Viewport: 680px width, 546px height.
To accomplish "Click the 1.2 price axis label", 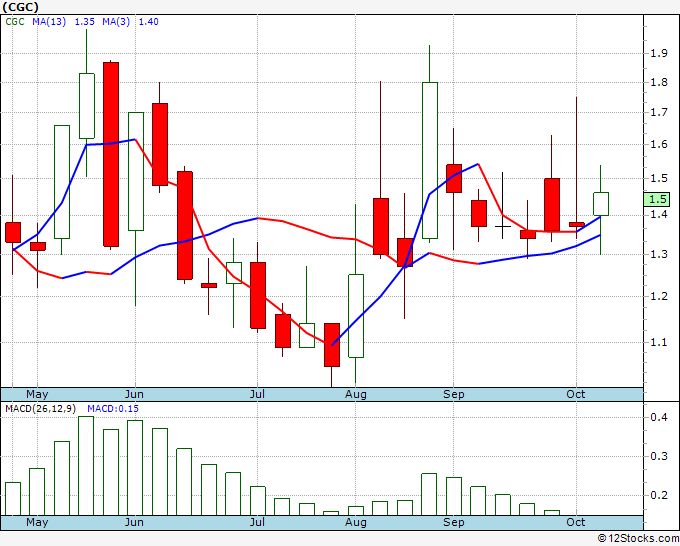I will [659, 296].
